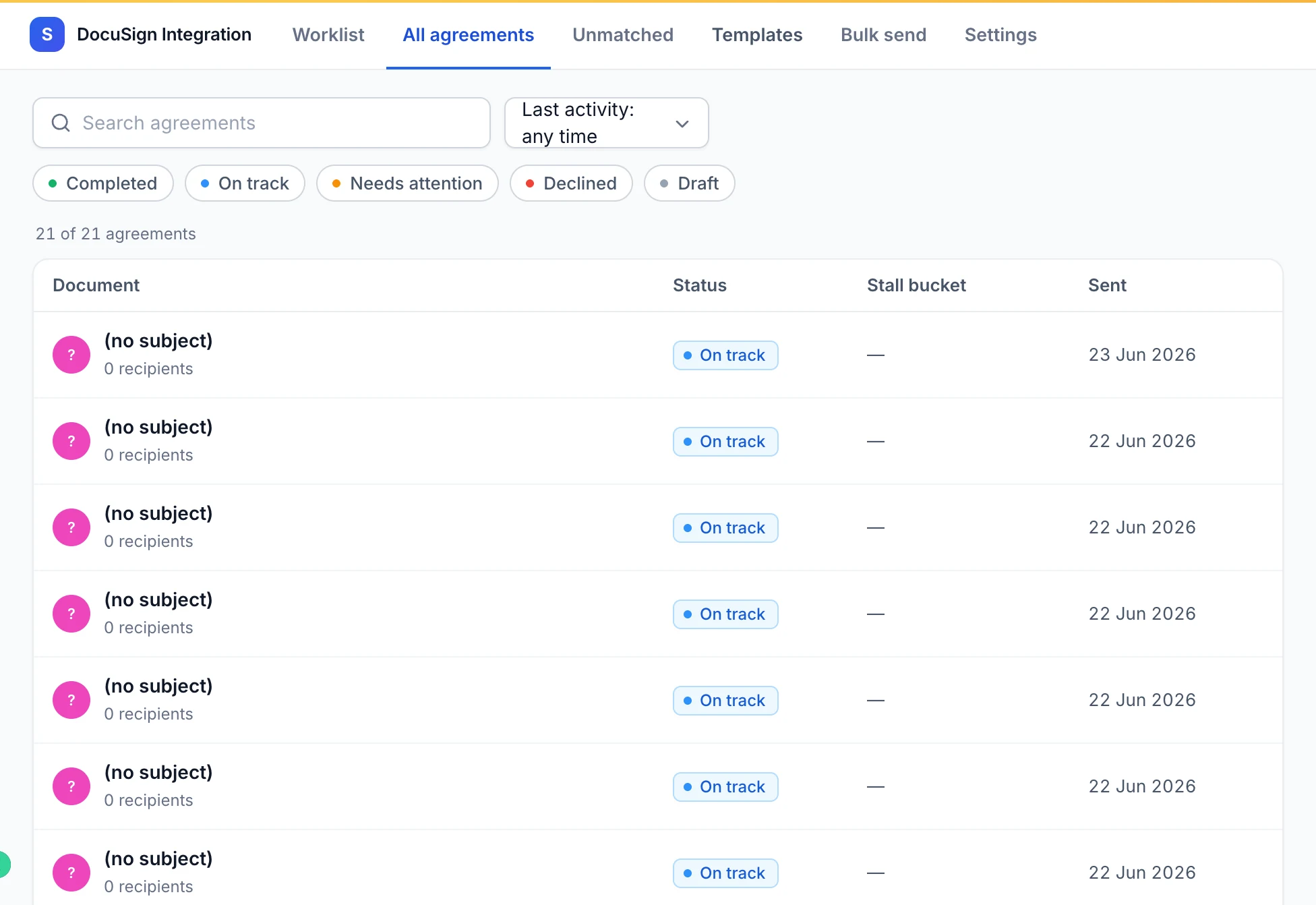Go to the Templates tab
Viewport: 1316px width, 905px height.
coord(757,34)
